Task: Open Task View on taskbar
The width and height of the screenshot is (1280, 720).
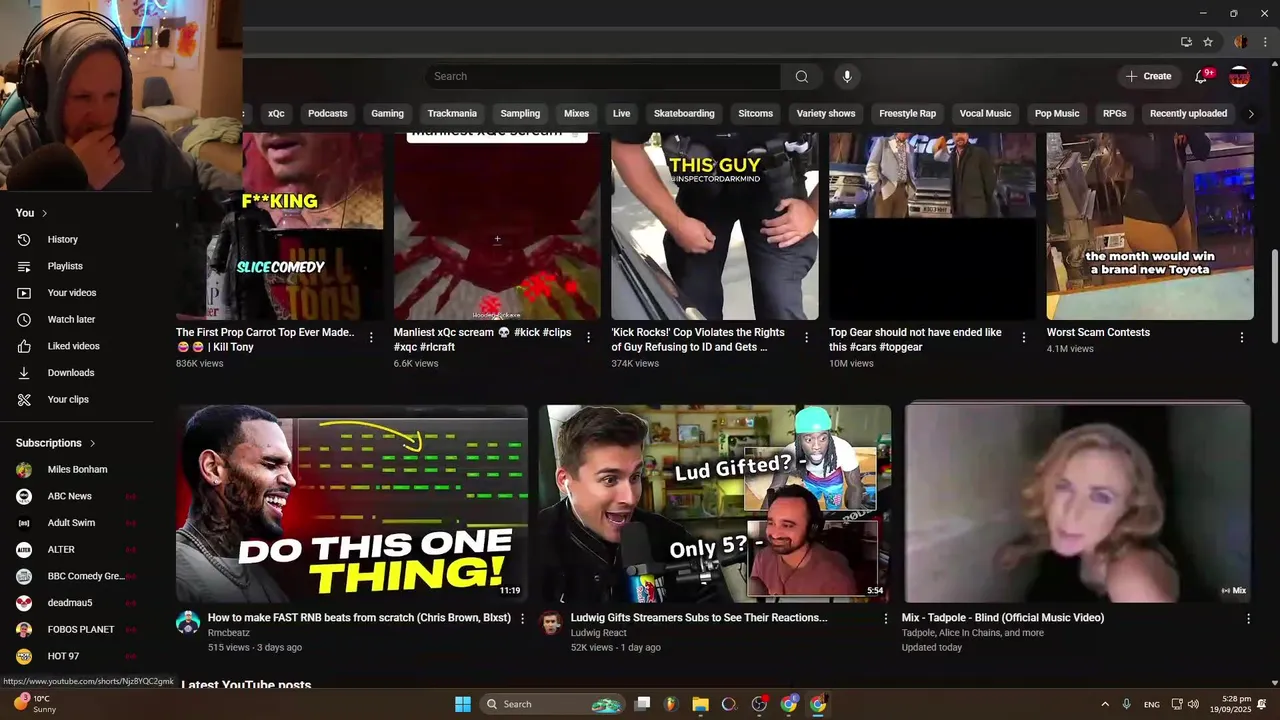Action: [x=643, y=704]
